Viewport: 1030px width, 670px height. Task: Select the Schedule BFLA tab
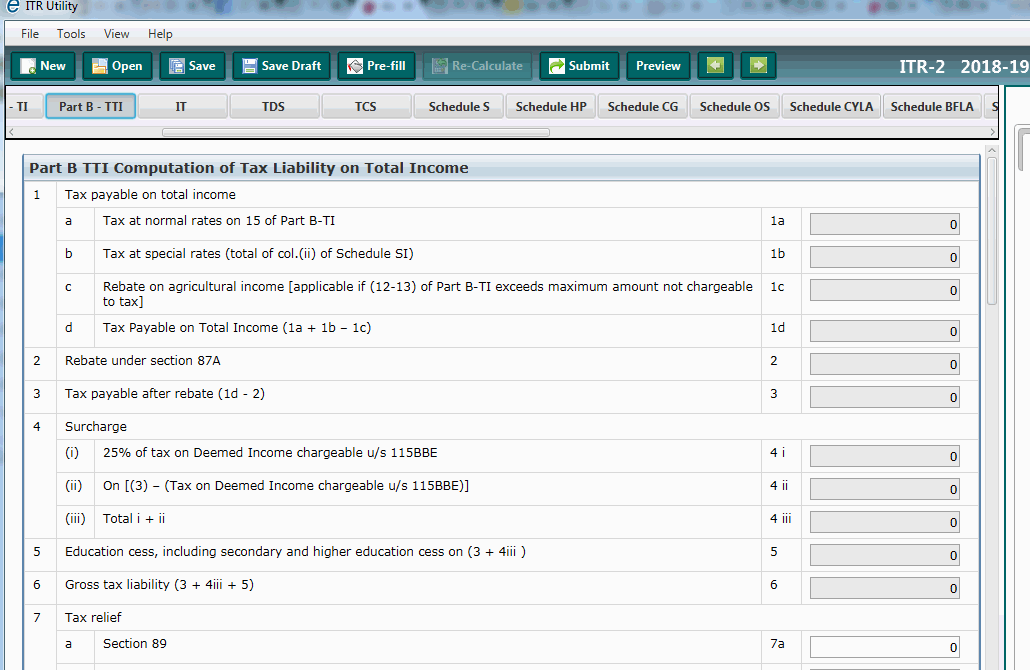(931, 105)
